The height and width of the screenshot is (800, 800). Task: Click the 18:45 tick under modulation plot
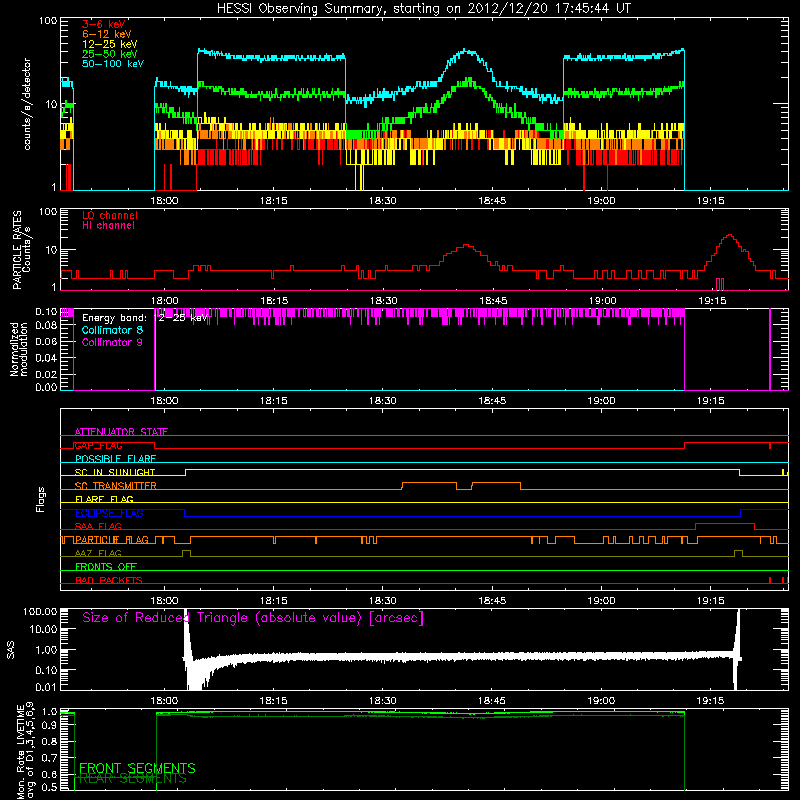tap(492, 401)
